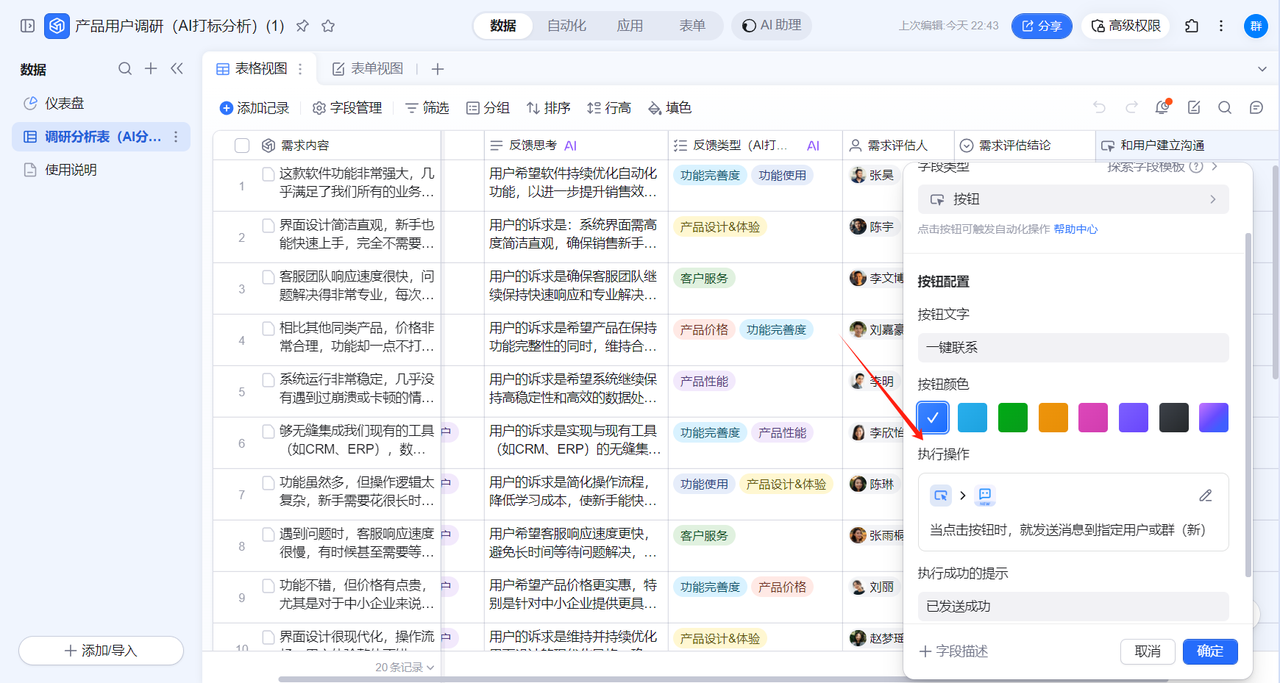Screen dimensions: 1280x683
Task: Open the 按钮 field type dropdown
Action: [1072, 199]
